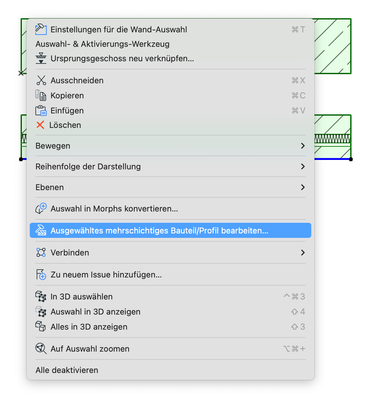The image size is (374, 400).
Task: Click the Ursprungsgeschoss neu verknüpfen icon
Action: point(41,58)
